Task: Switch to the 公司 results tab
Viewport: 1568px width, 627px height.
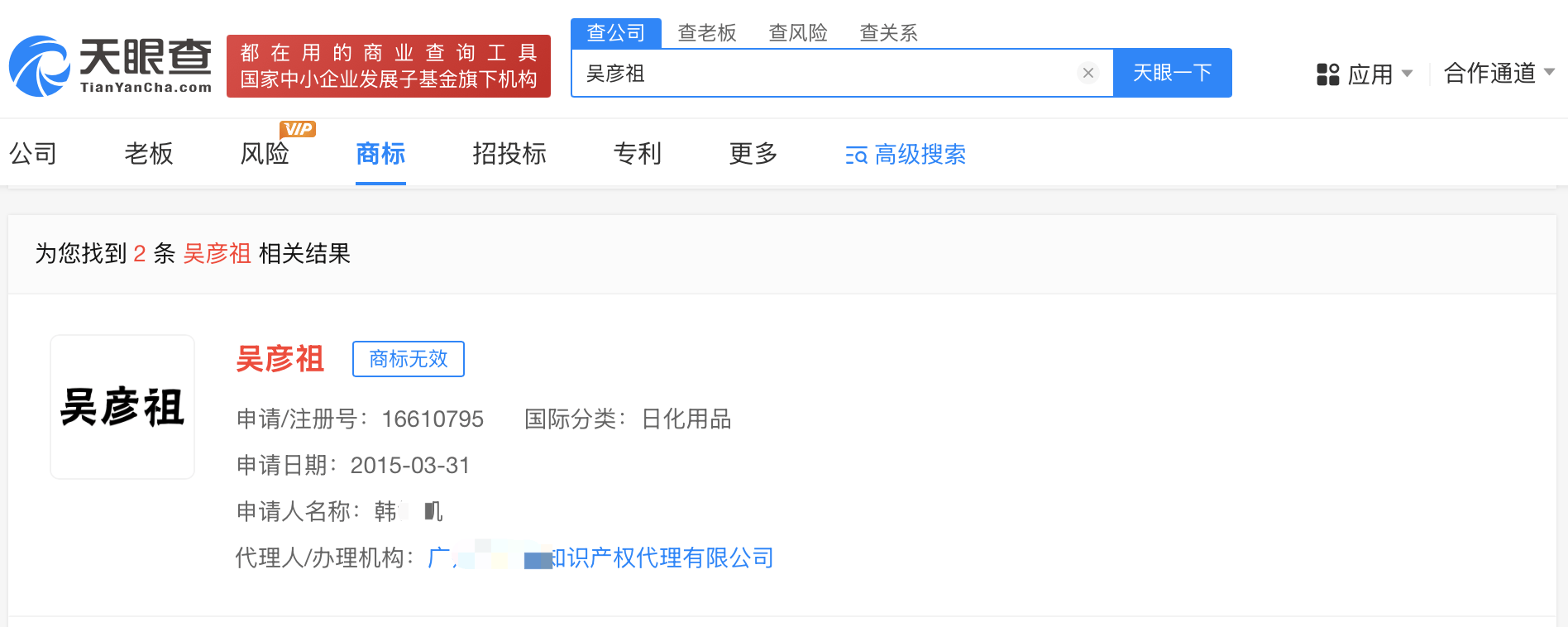Action: (x=33, y=154)
